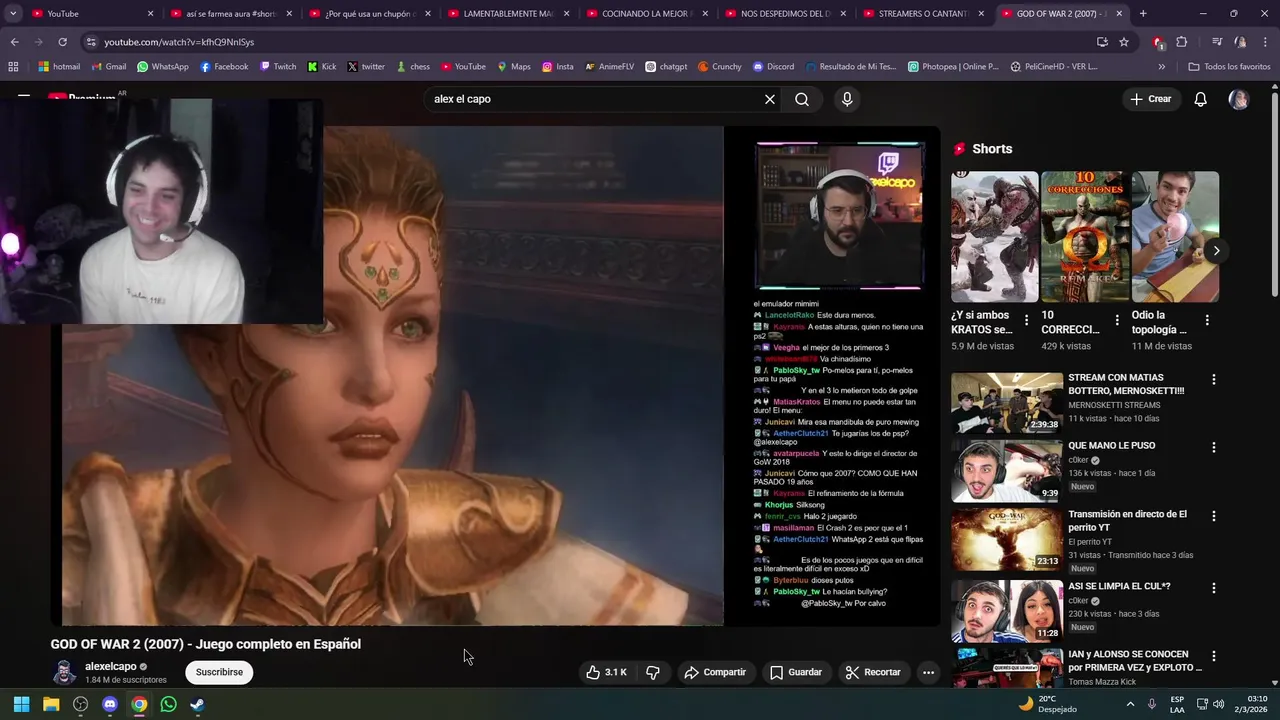Open 'Todos los favoritos' folder
The image size is (1280, 720).
tap(1229, 67)
